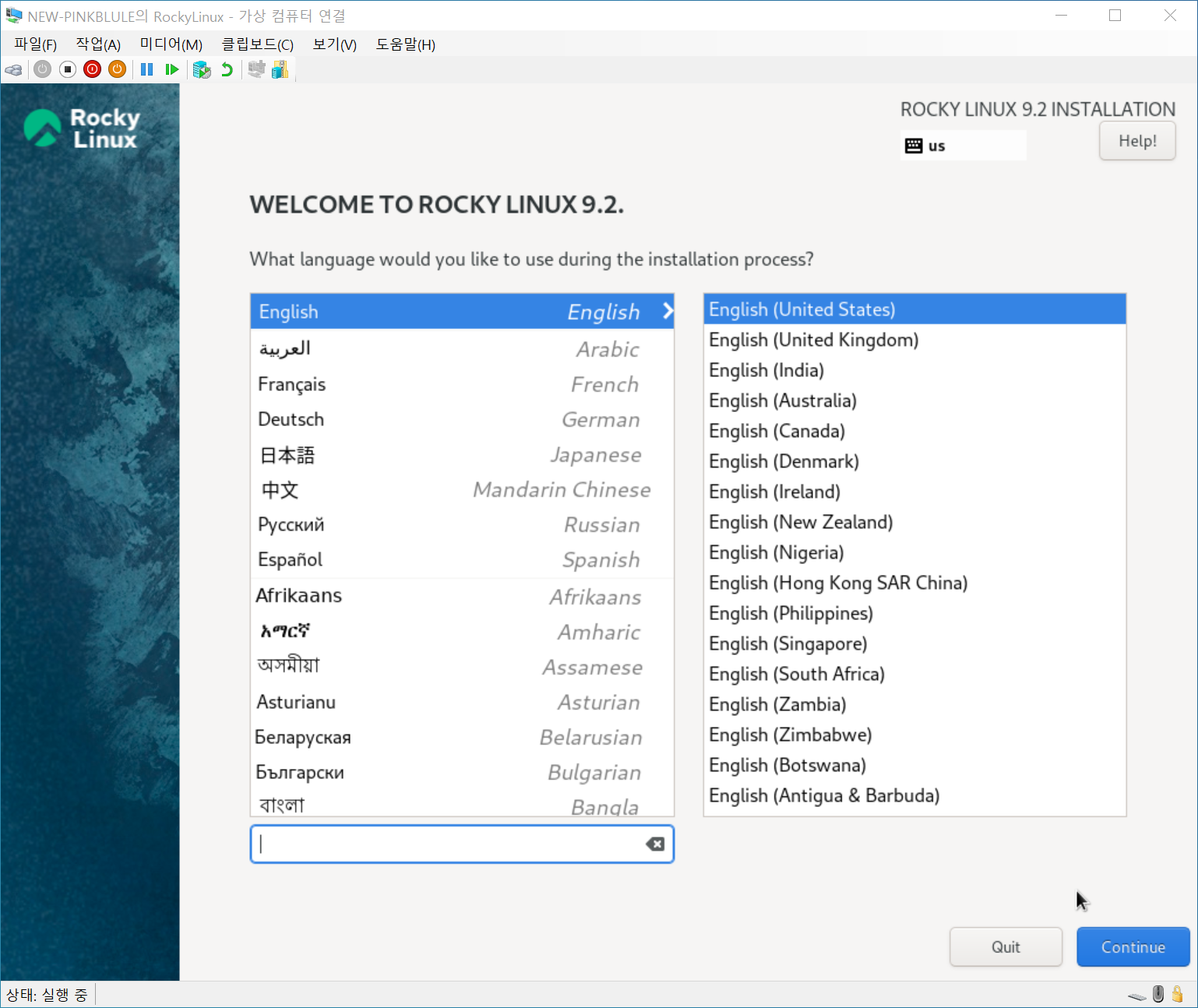The image size is (1198, 1008).
Task: Choose English (Australia) locale
Action: (x=914, y=400)
